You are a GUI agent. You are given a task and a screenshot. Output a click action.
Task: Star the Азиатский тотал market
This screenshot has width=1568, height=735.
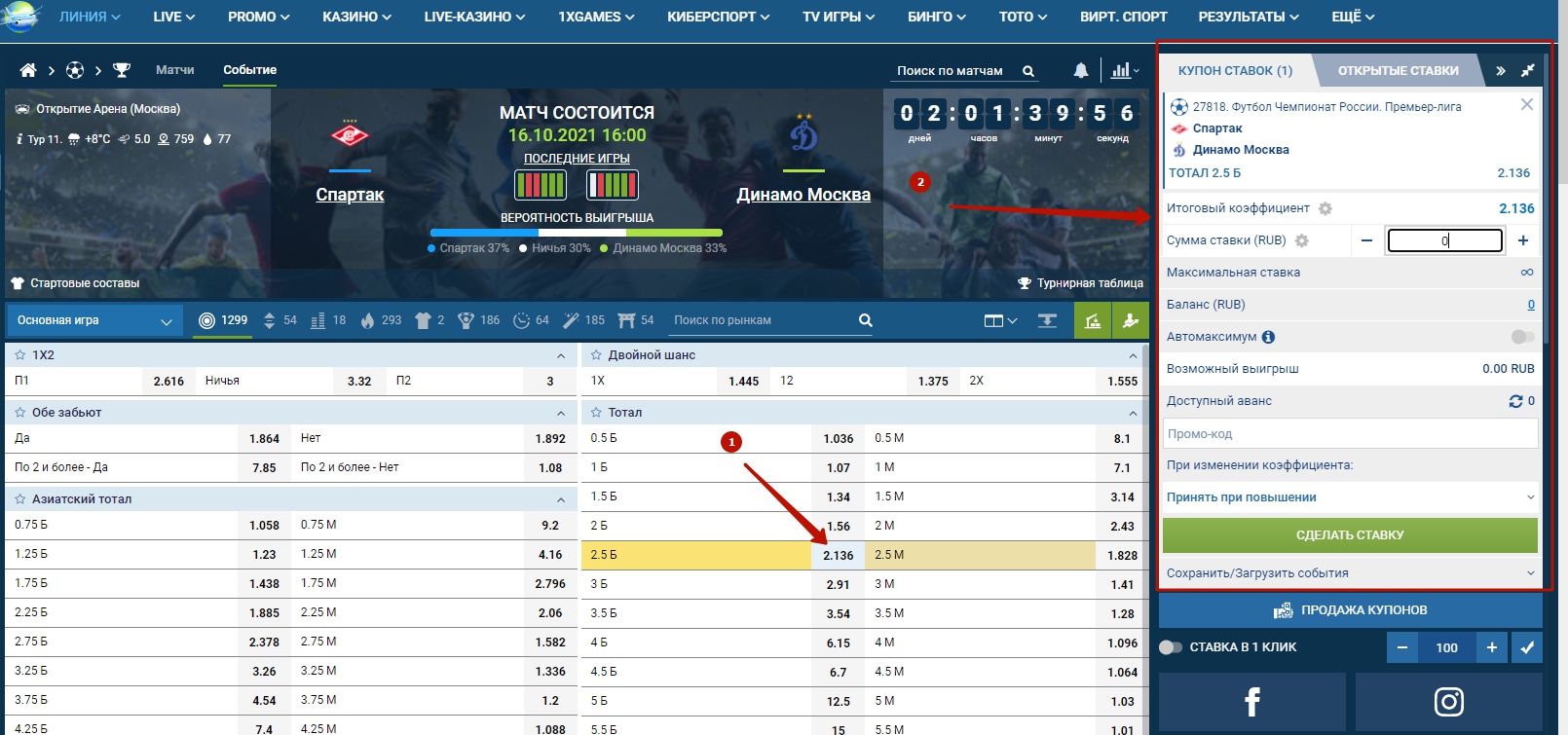pyautogui.click(x=19, y=499)
